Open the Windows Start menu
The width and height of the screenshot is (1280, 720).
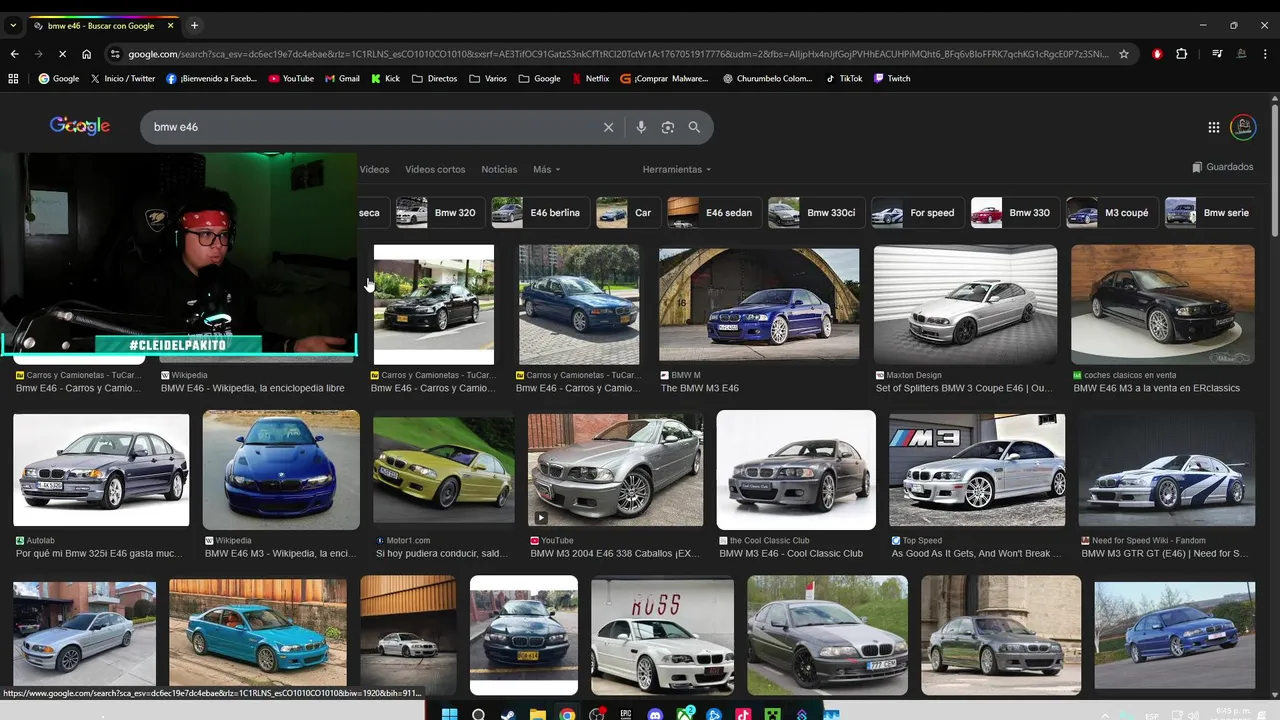(450, 714)
